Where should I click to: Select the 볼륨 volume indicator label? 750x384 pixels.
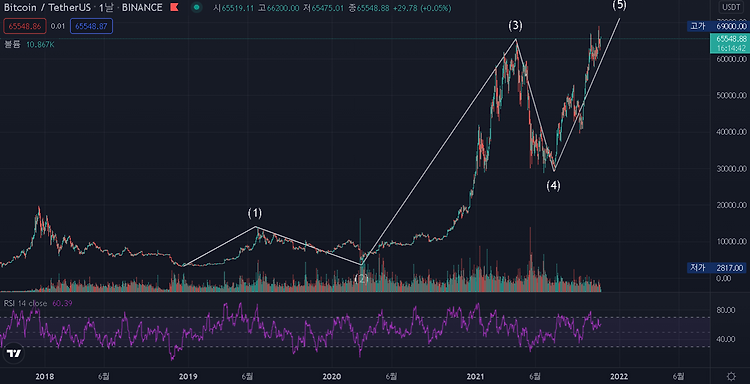[13, 44]
